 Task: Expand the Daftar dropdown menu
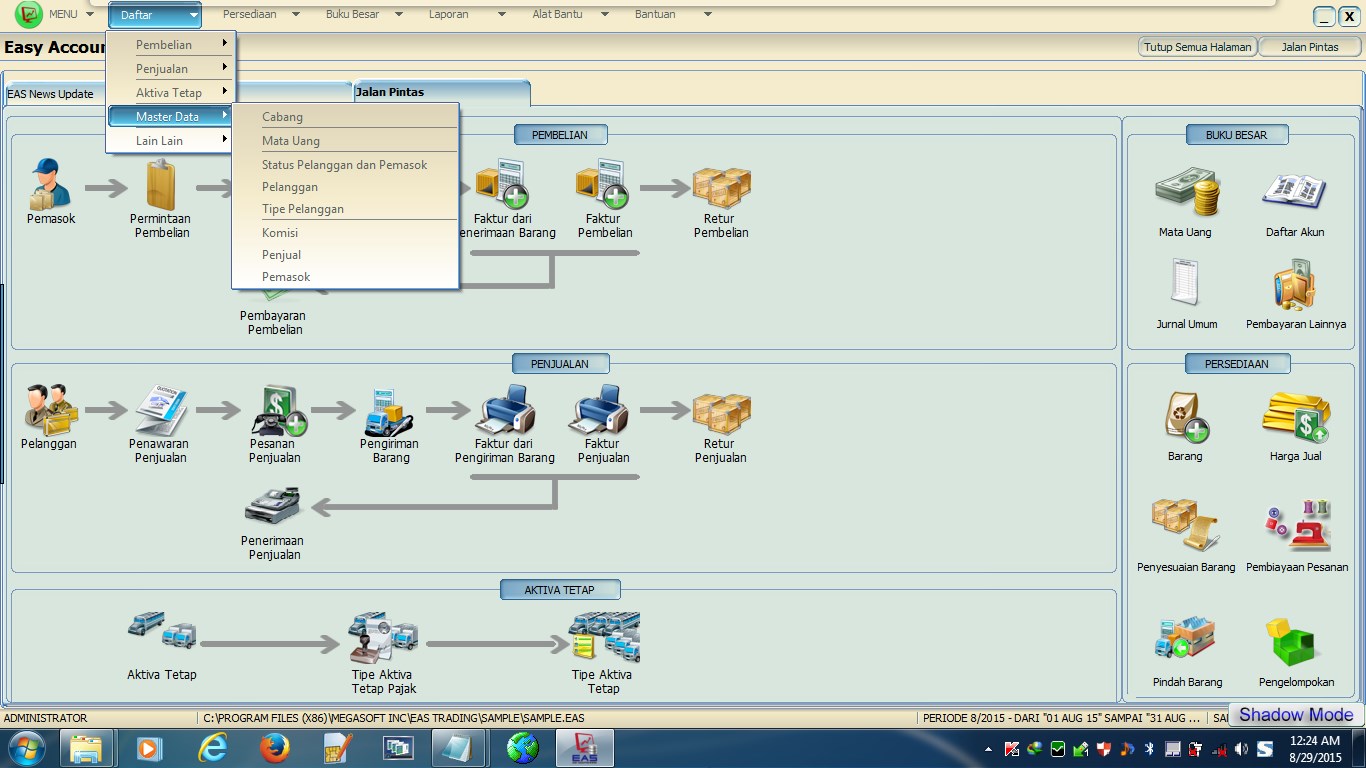coord(155,15)
